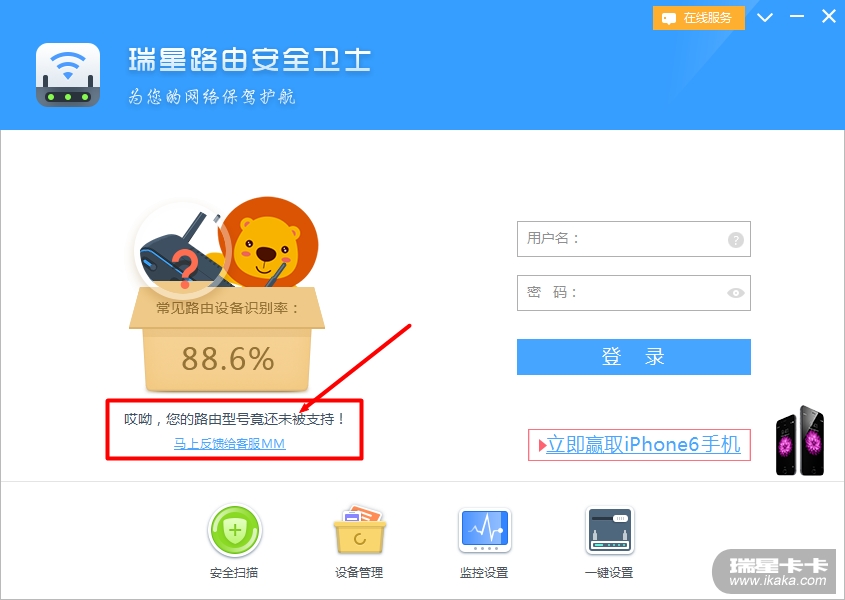Close the 瑞星路由安全卫士 window
This screenshot has width=845, height=600.
coord(828,16)
